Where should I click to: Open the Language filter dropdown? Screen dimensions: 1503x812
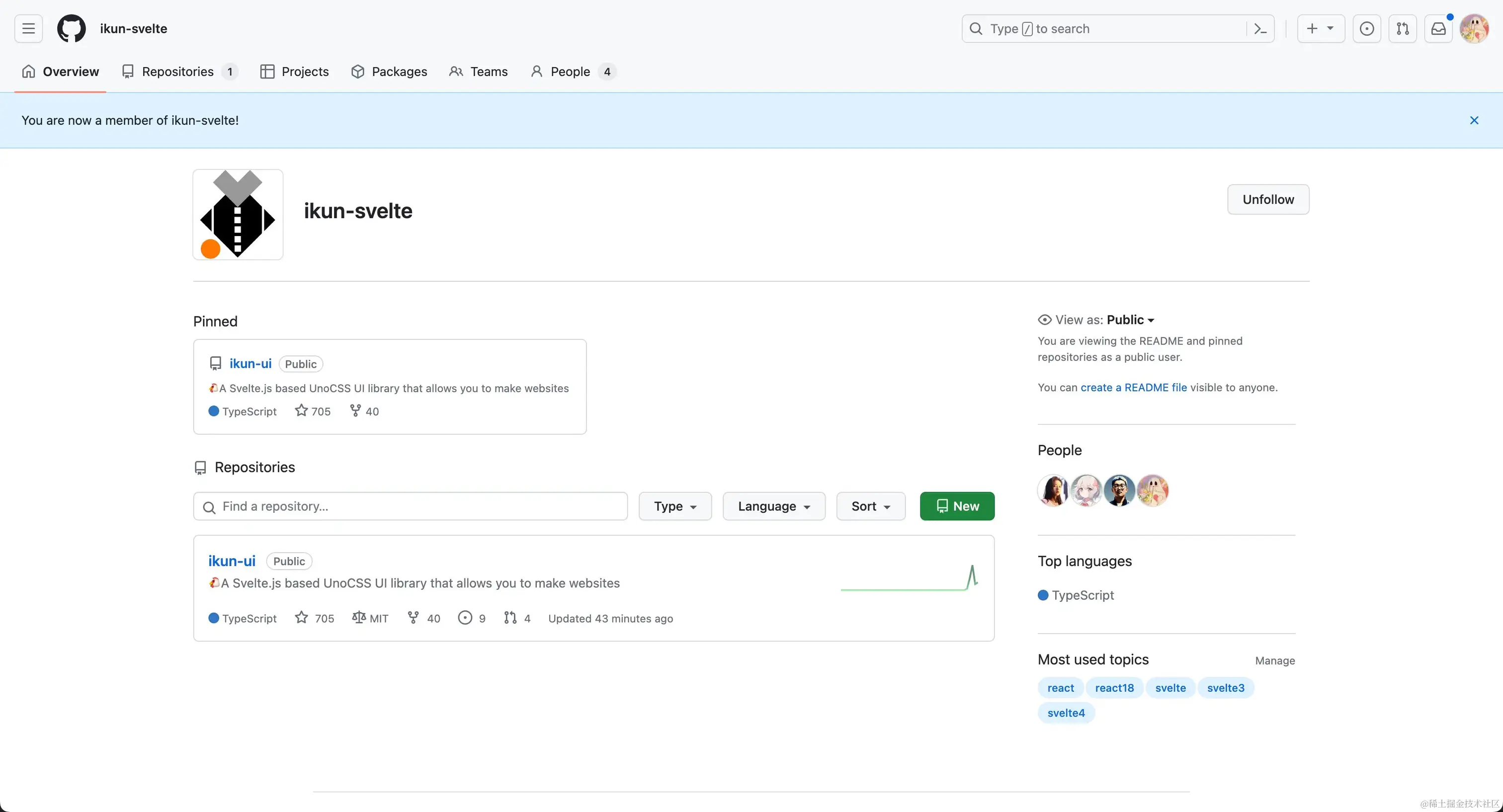[x=774, y=506]
